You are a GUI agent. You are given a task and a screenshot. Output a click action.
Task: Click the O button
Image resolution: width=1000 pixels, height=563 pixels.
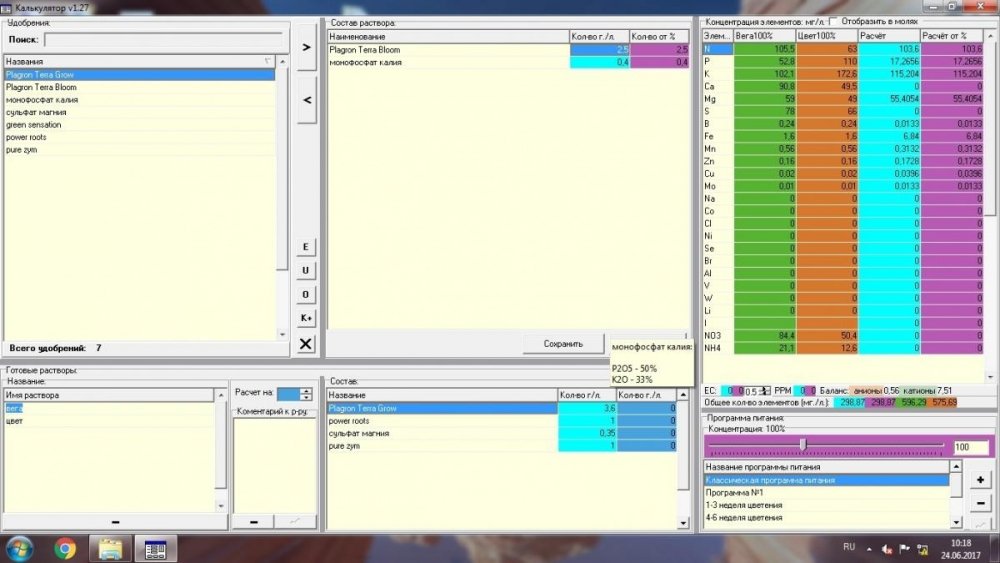[x=305, y=295]
